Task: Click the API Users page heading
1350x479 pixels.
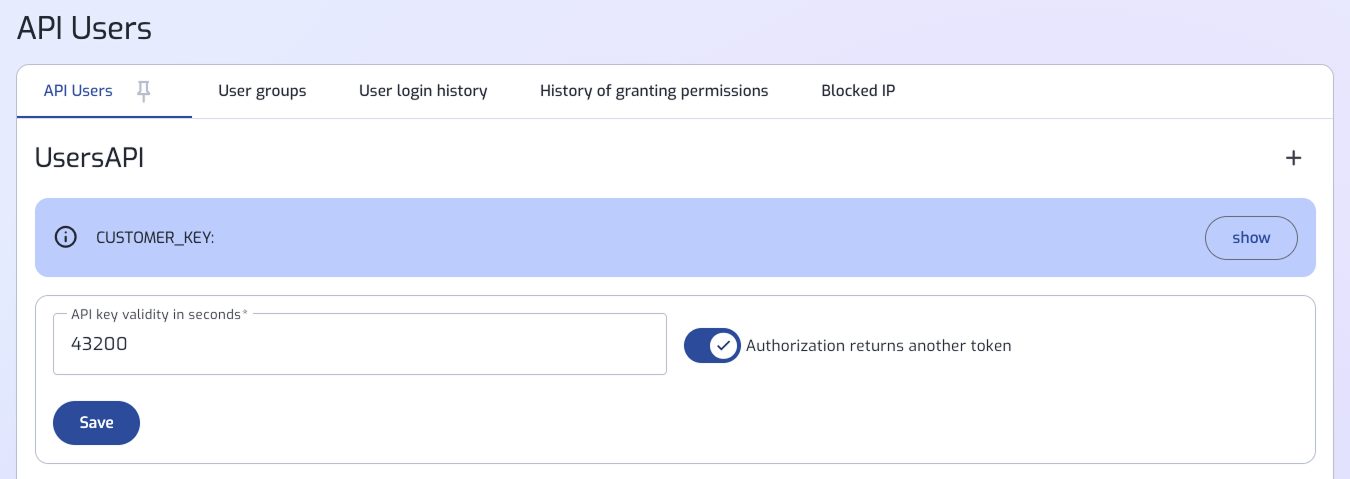Action: pyautogui.click(x=85, y=28)
